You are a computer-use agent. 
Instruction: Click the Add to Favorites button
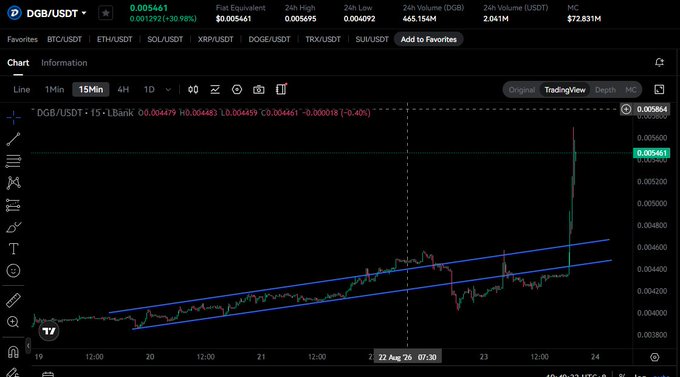(428, 39)
